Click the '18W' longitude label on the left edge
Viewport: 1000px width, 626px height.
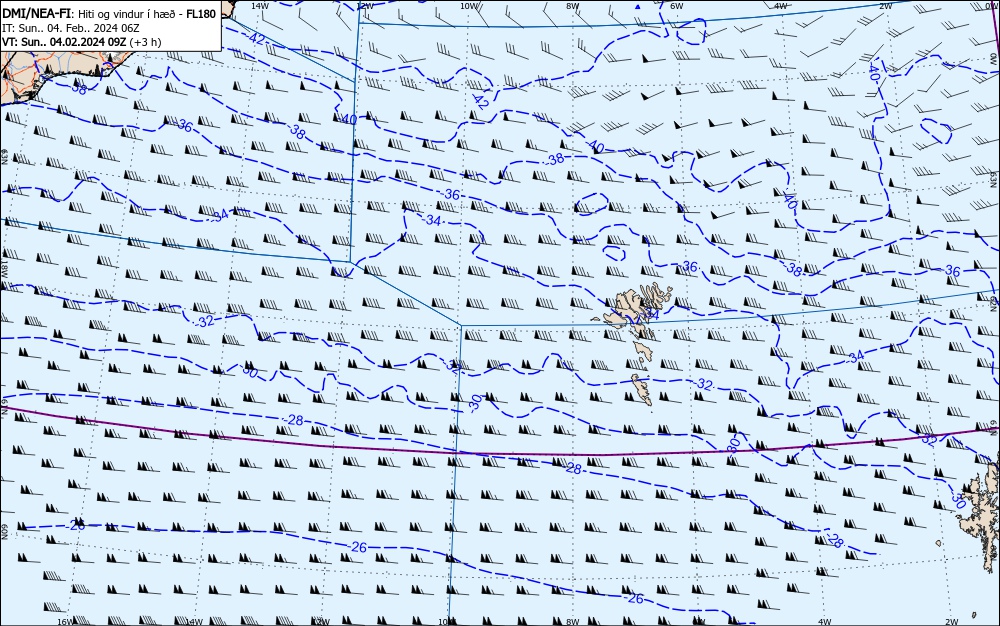(4, 267)
